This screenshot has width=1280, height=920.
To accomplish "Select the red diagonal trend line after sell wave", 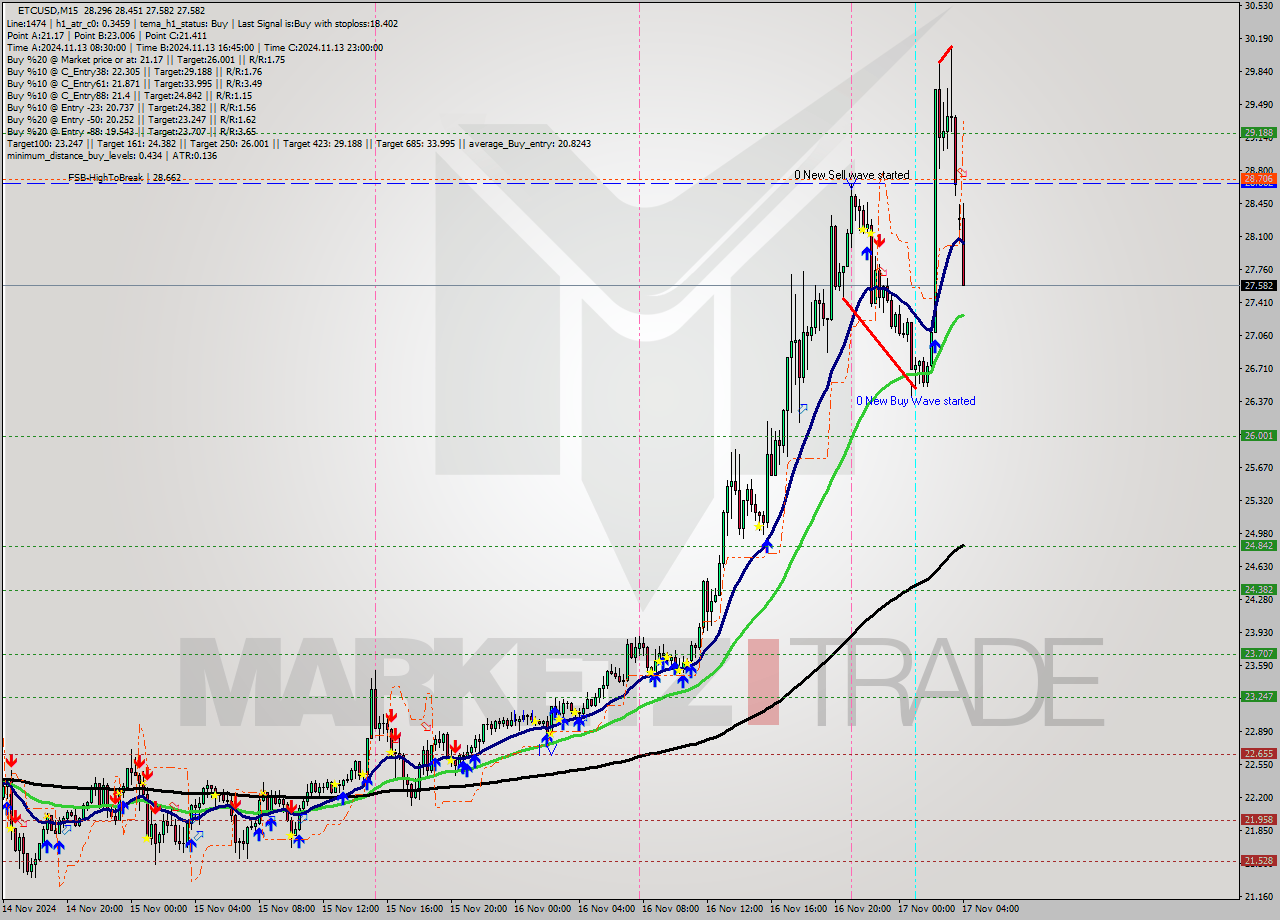I will click(879, 343).
